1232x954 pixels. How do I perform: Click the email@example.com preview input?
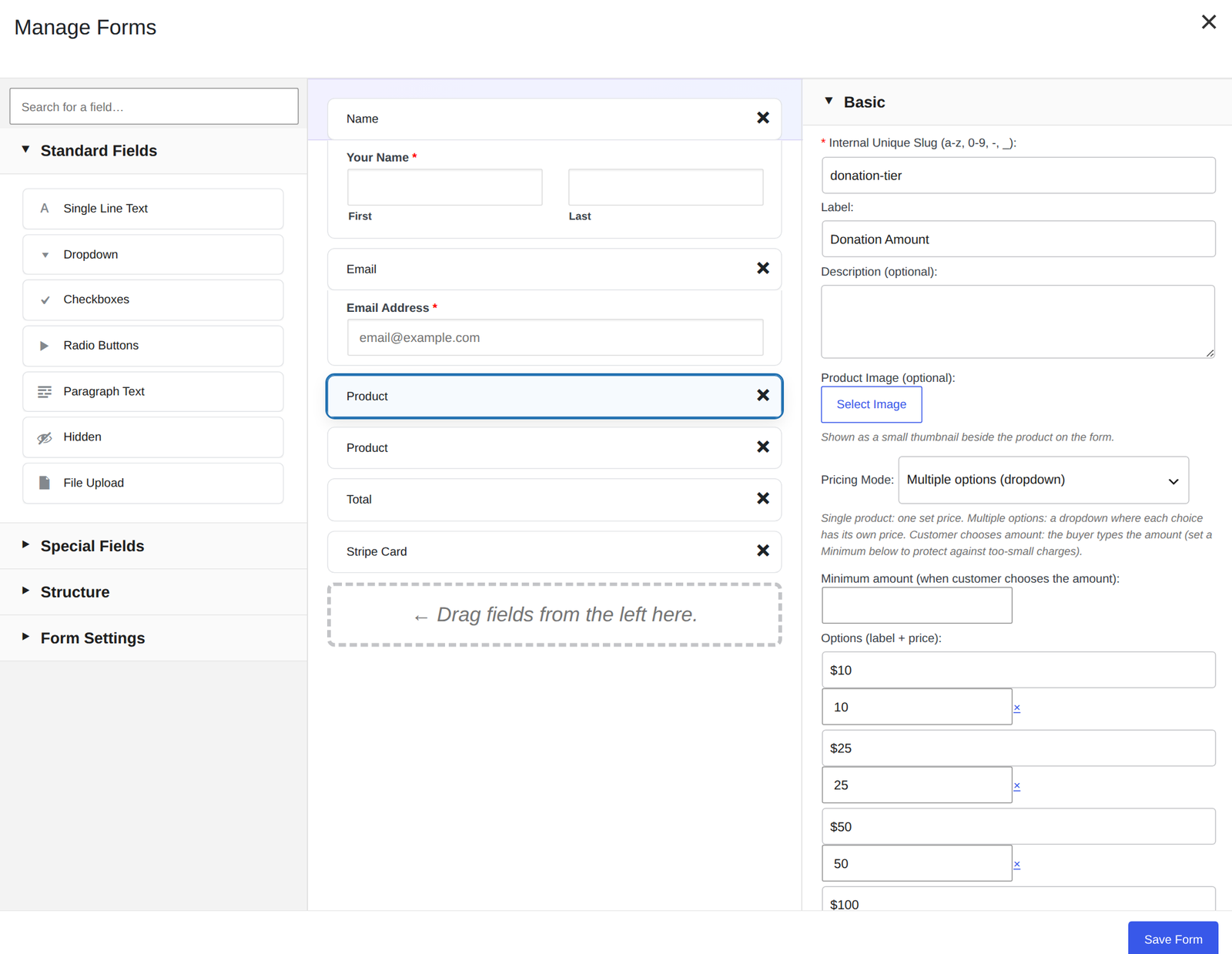pos(555,337)
